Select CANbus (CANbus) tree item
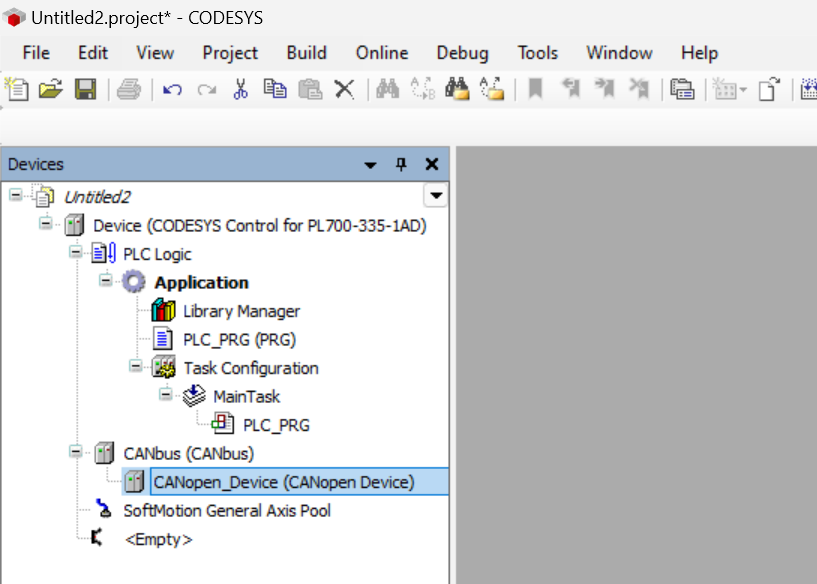 coord(189,454)
